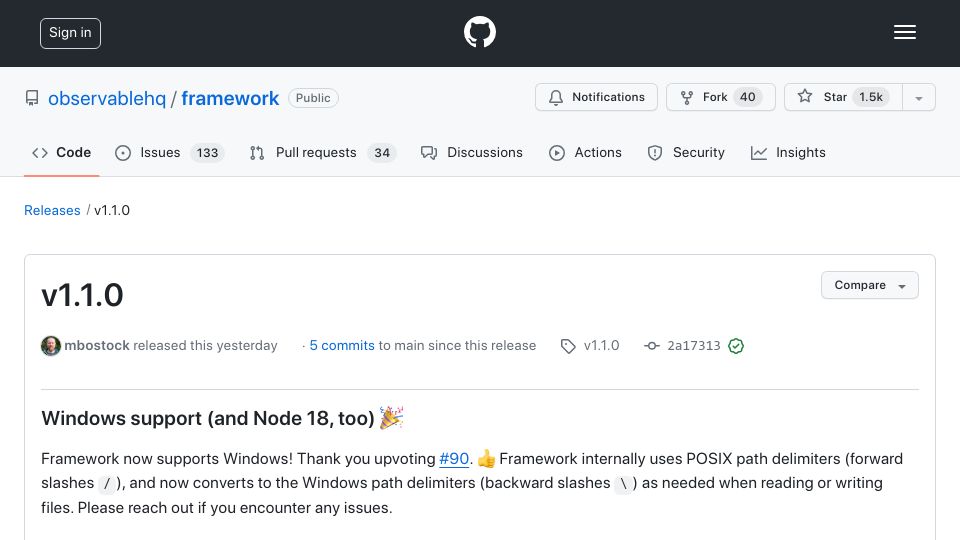Open the Security tab
The image size is (960, 540).
[x=686, y=152]
